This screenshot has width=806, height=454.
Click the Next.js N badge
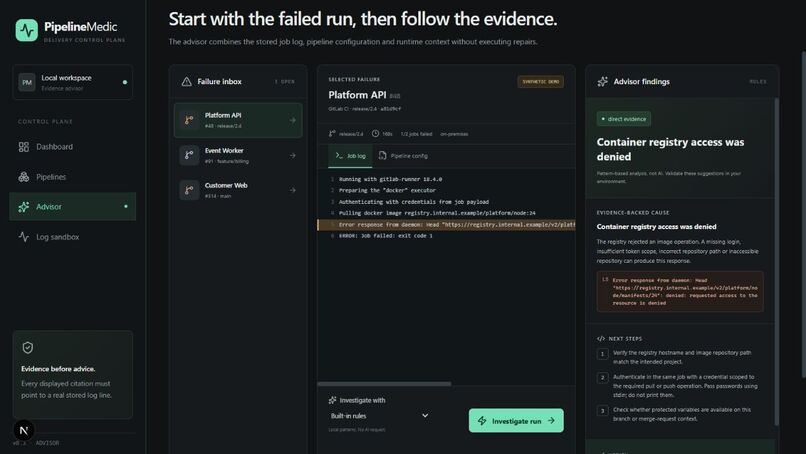coord(24,430)
